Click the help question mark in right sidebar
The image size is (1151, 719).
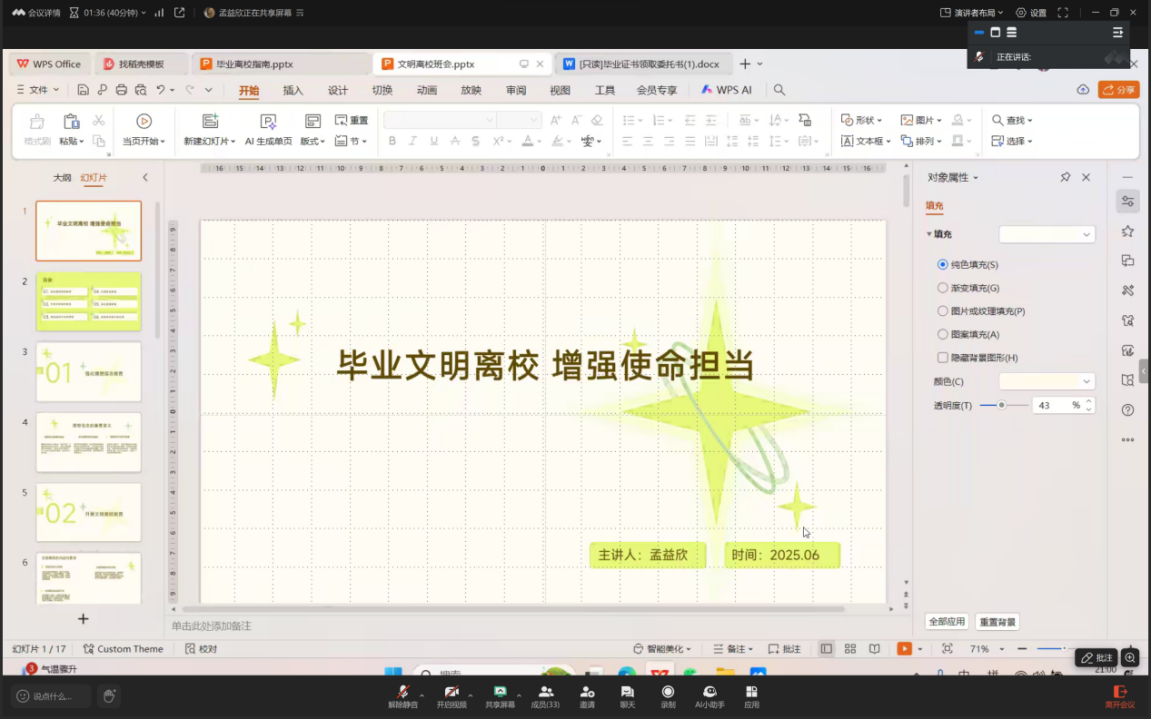click(1128, 410)
